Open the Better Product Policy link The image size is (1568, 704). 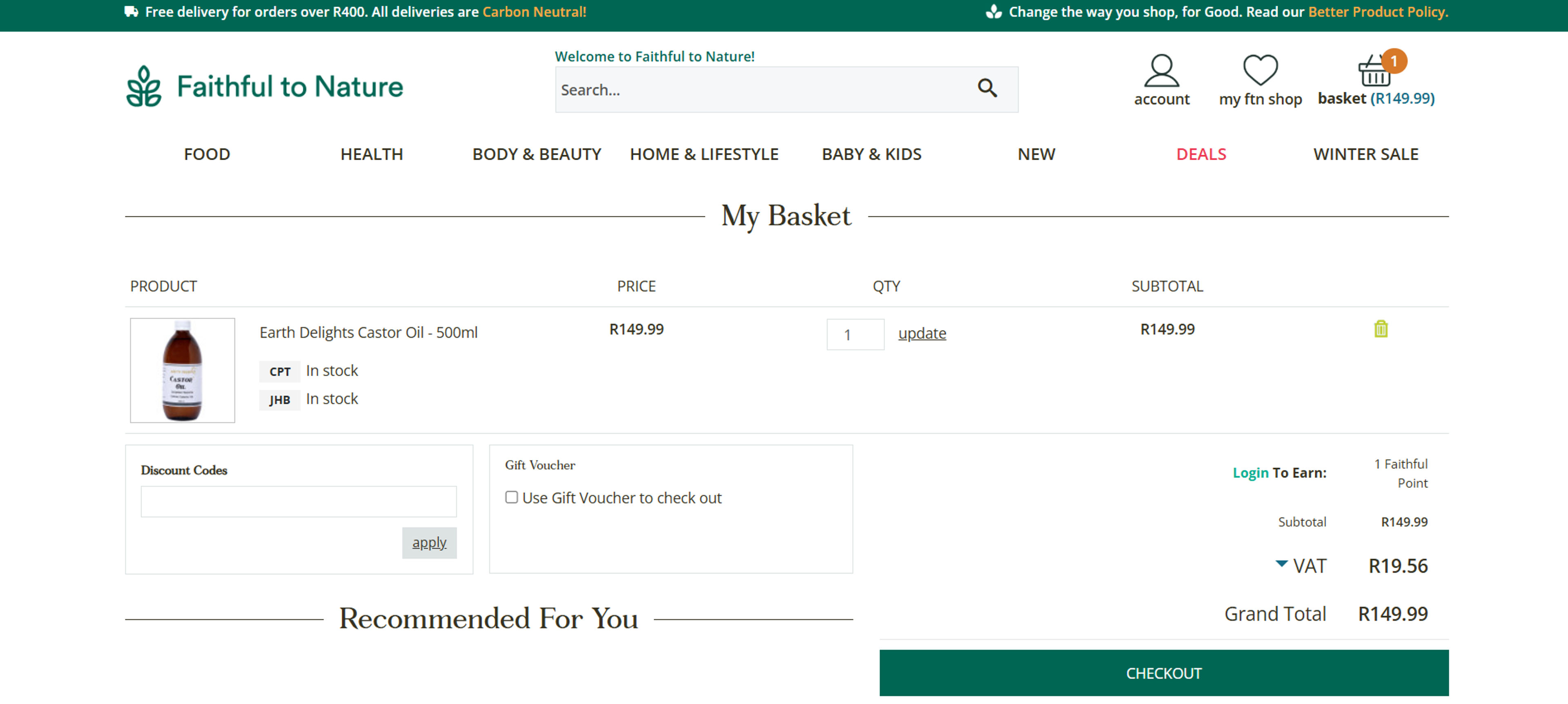(x=1378, y=11)
